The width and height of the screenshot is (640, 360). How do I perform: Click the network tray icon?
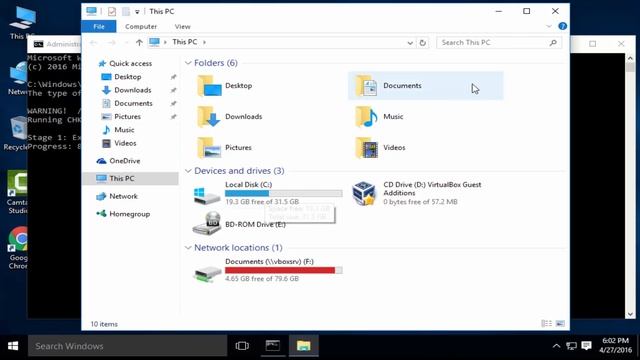pyautogui.click(x=571, y=346)
